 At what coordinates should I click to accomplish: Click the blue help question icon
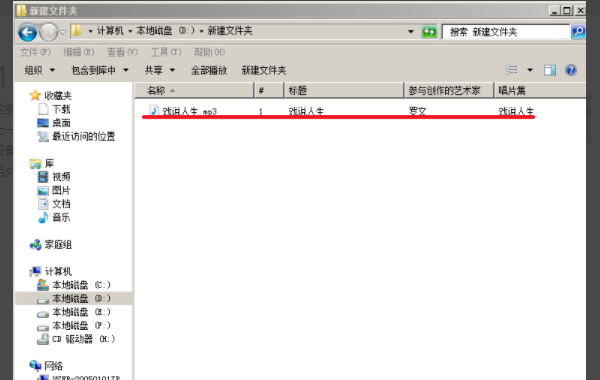(x=571, y=70)
